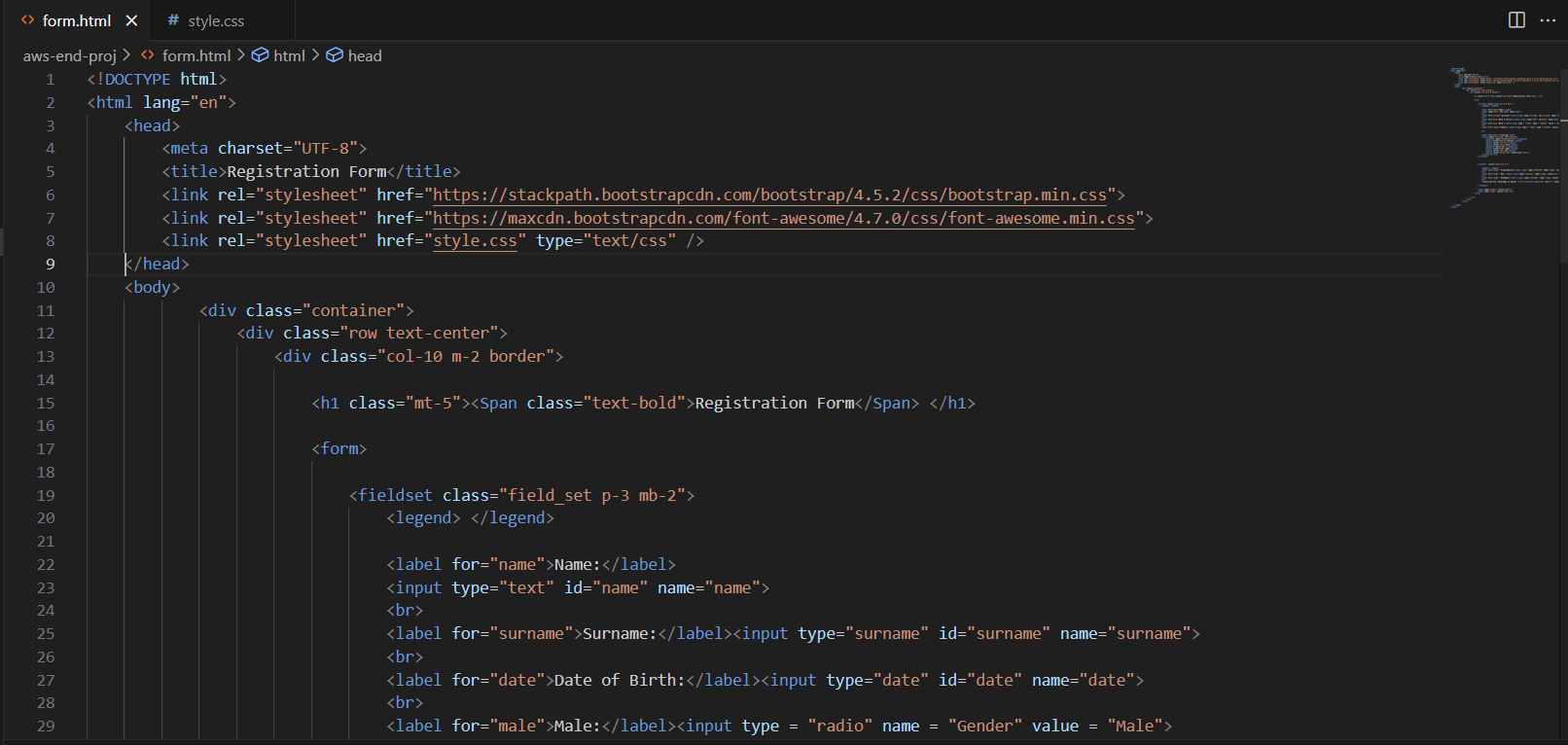Close the form.html tab

click(131, 20)
